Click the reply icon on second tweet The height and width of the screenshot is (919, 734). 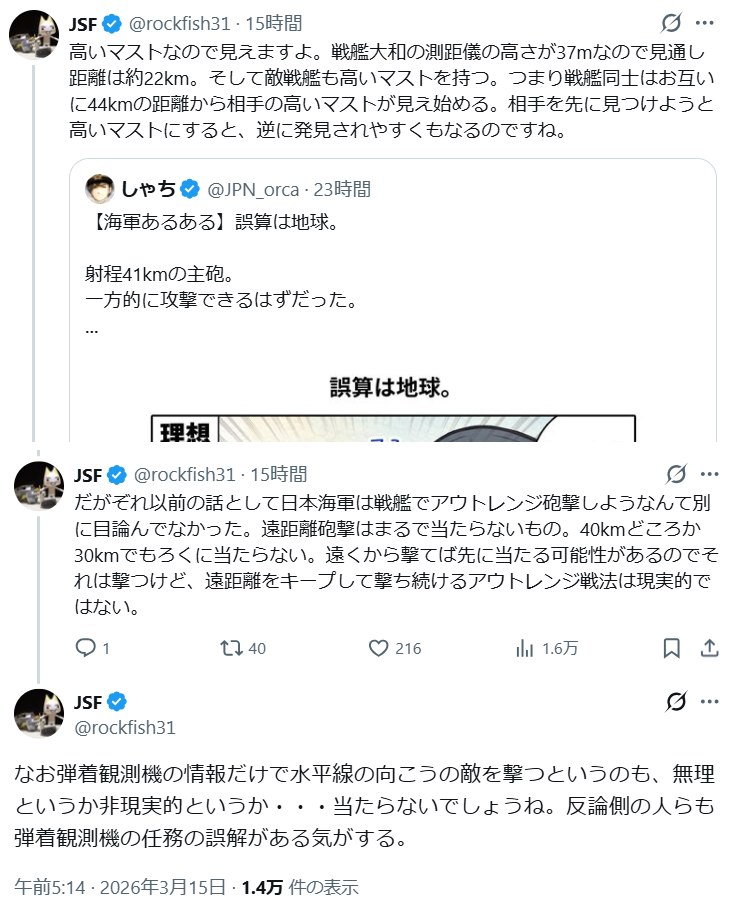[x=87, y=649]
